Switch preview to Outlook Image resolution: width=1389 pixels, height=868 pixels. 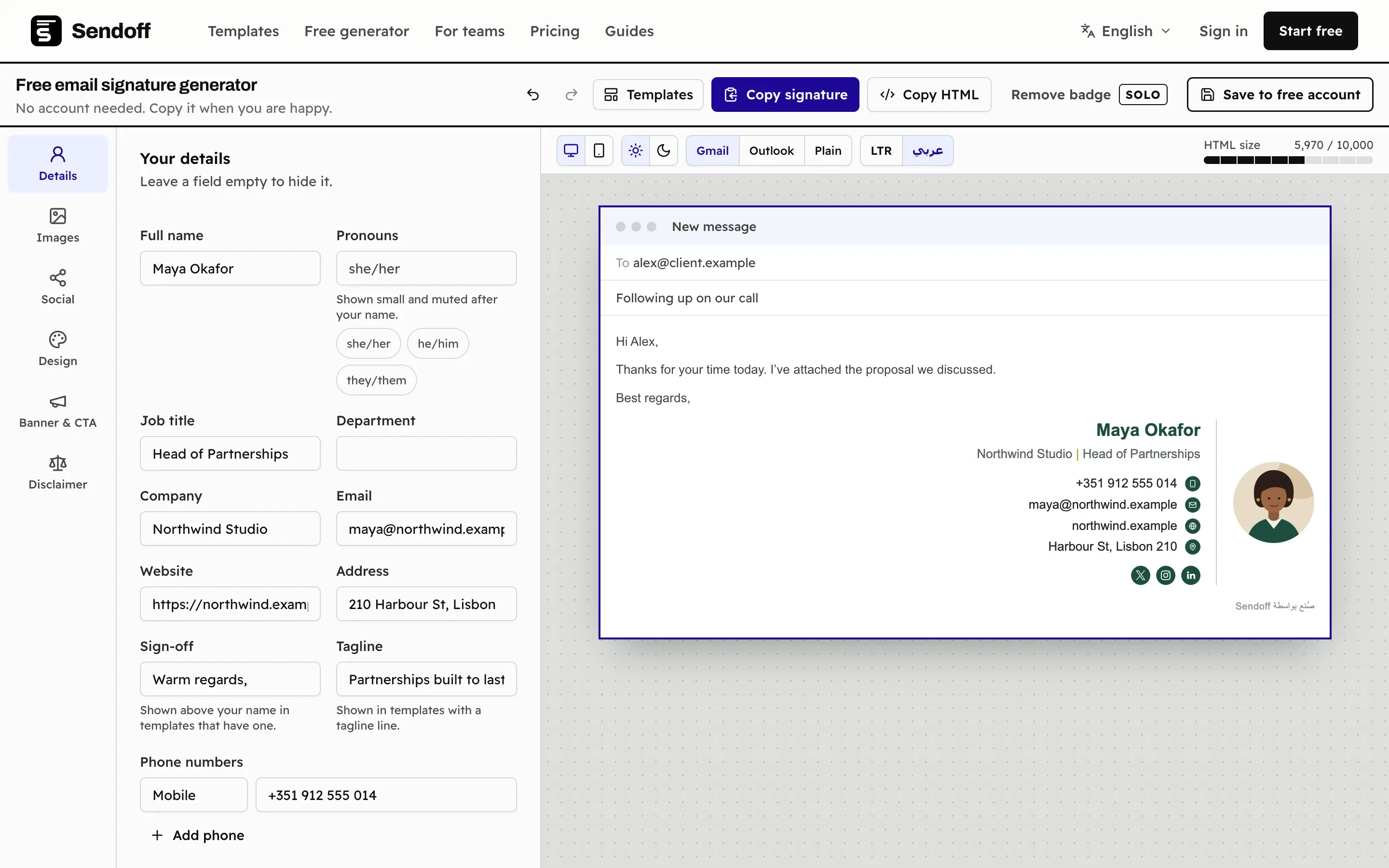point(771,150)
